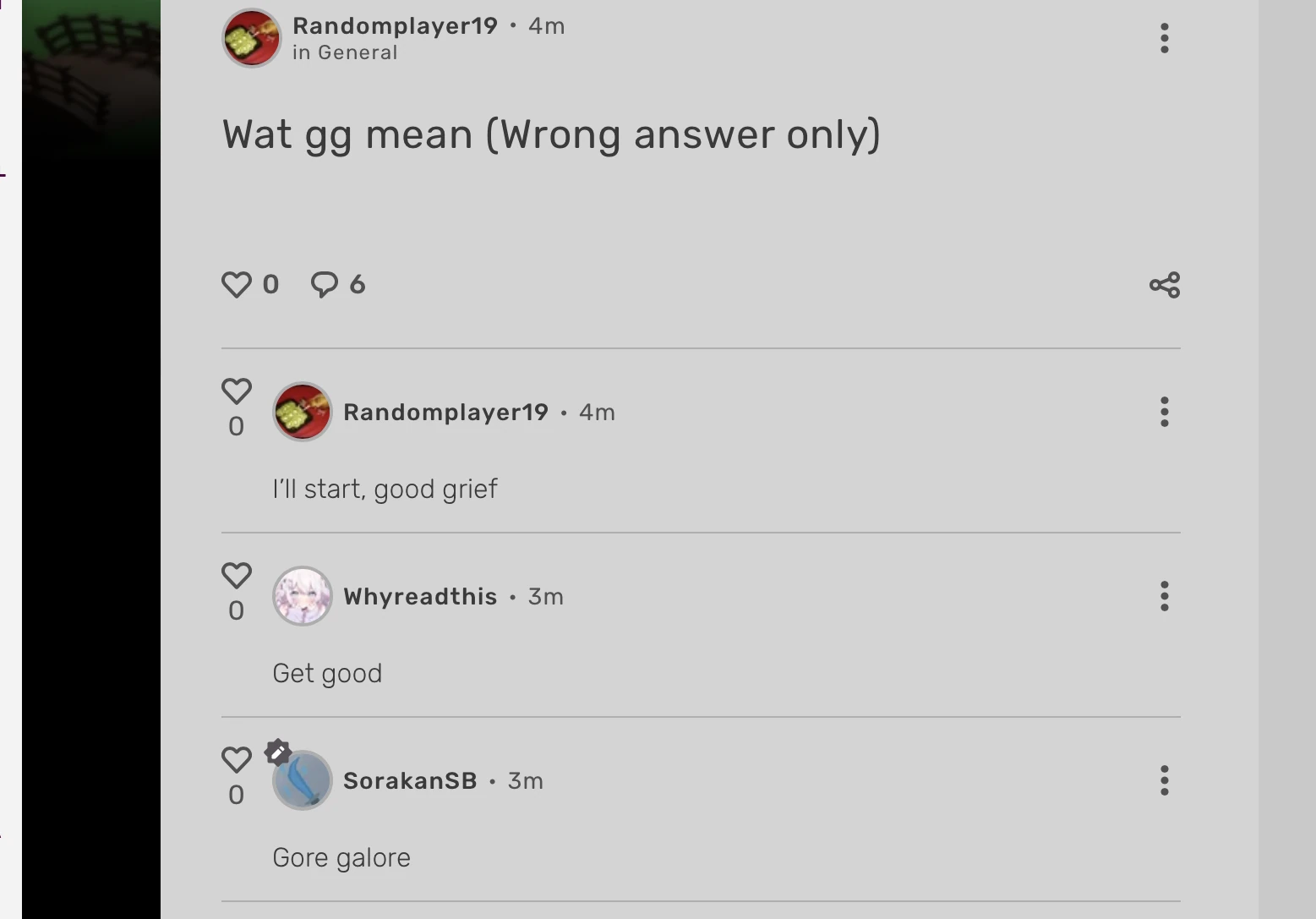Open Randomplayer19's name in first comment

[445, 413]
